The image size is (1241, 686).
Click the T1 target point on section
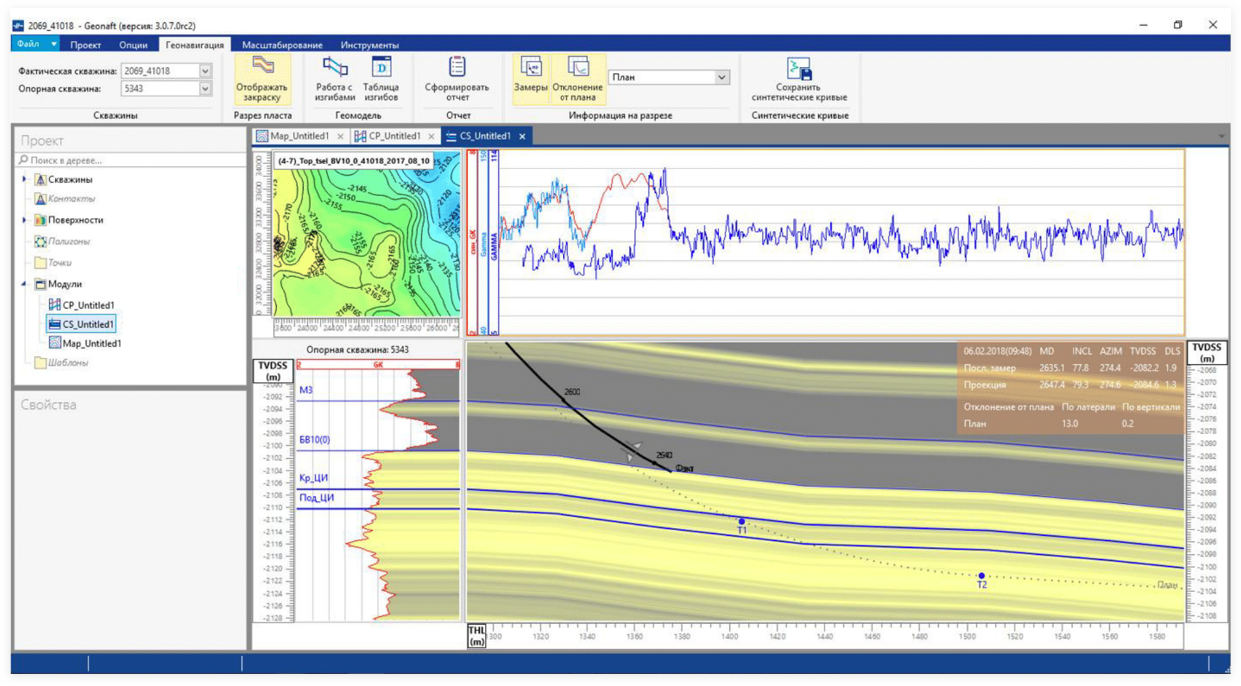[x=741, y=521]
